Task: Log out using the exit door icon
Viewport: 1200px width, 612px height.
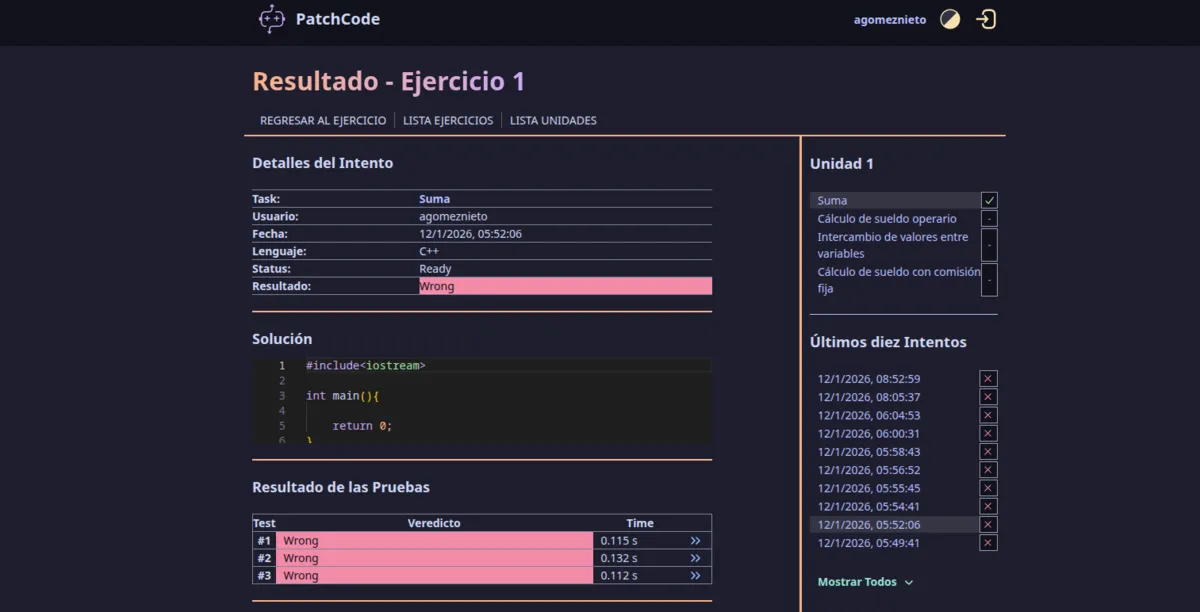Action: [985, 18]
